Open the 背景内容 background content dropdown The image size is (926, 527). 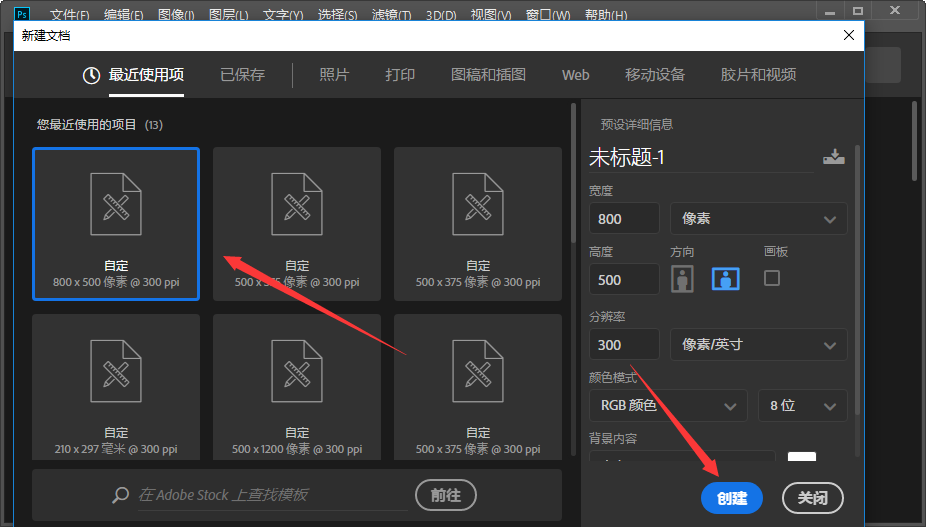pos(682,456)
